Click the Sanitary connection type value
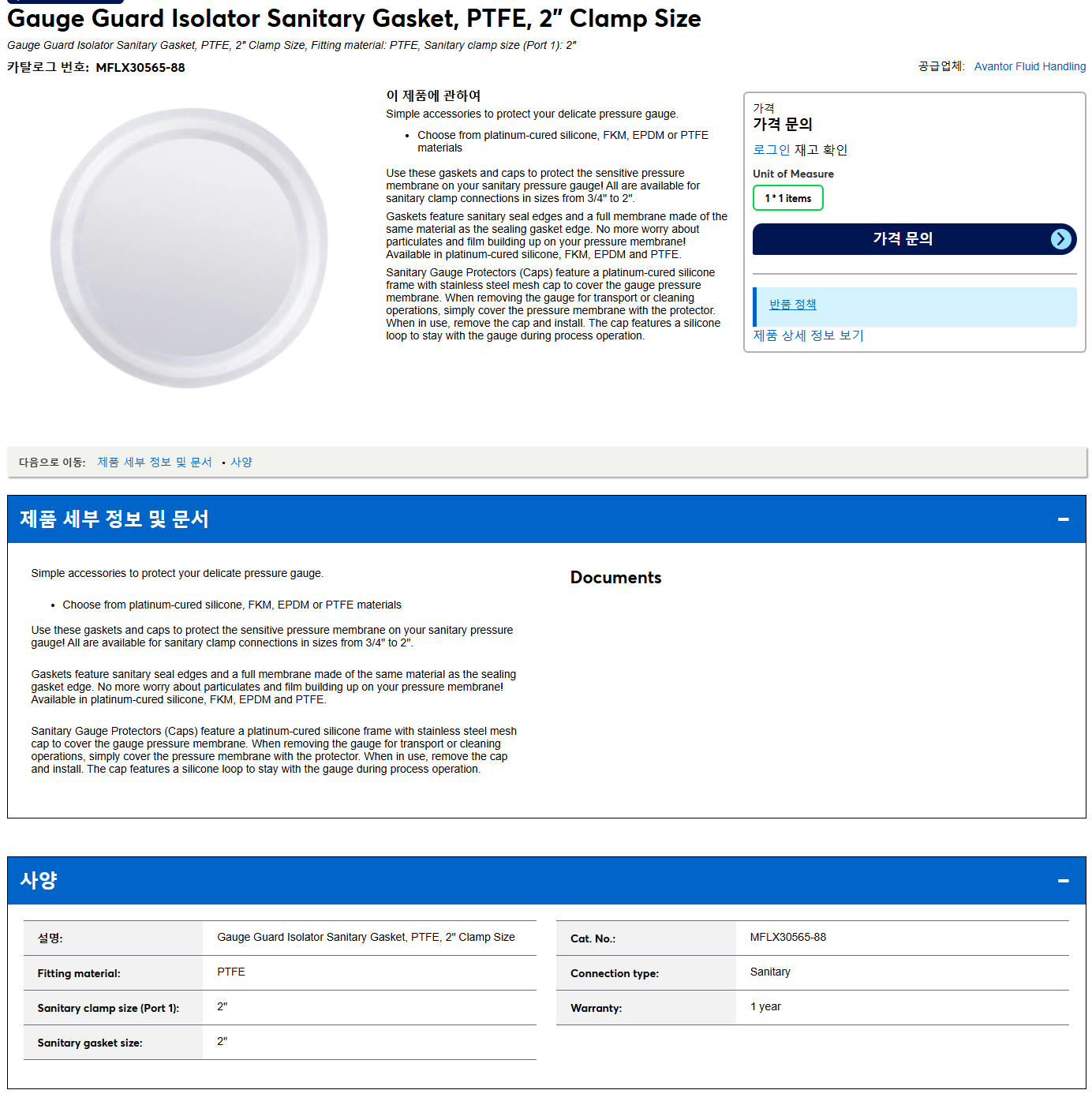 pos(770,972)
